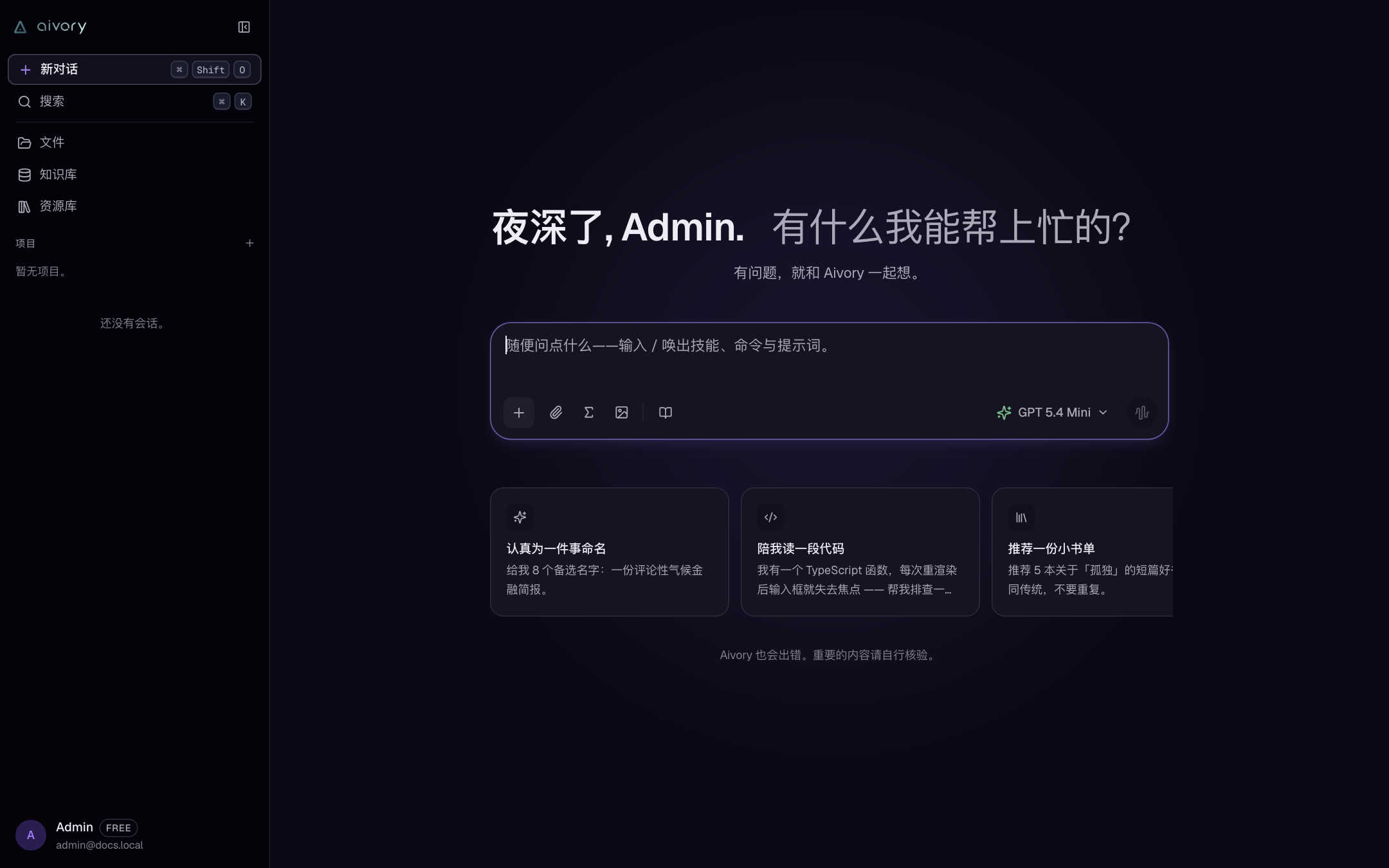This screenshot has width=1389, height=868.
Task: Click the disclaimer text Aivory 也会出错
Action: pyautogui.click(x=829, y=655)
